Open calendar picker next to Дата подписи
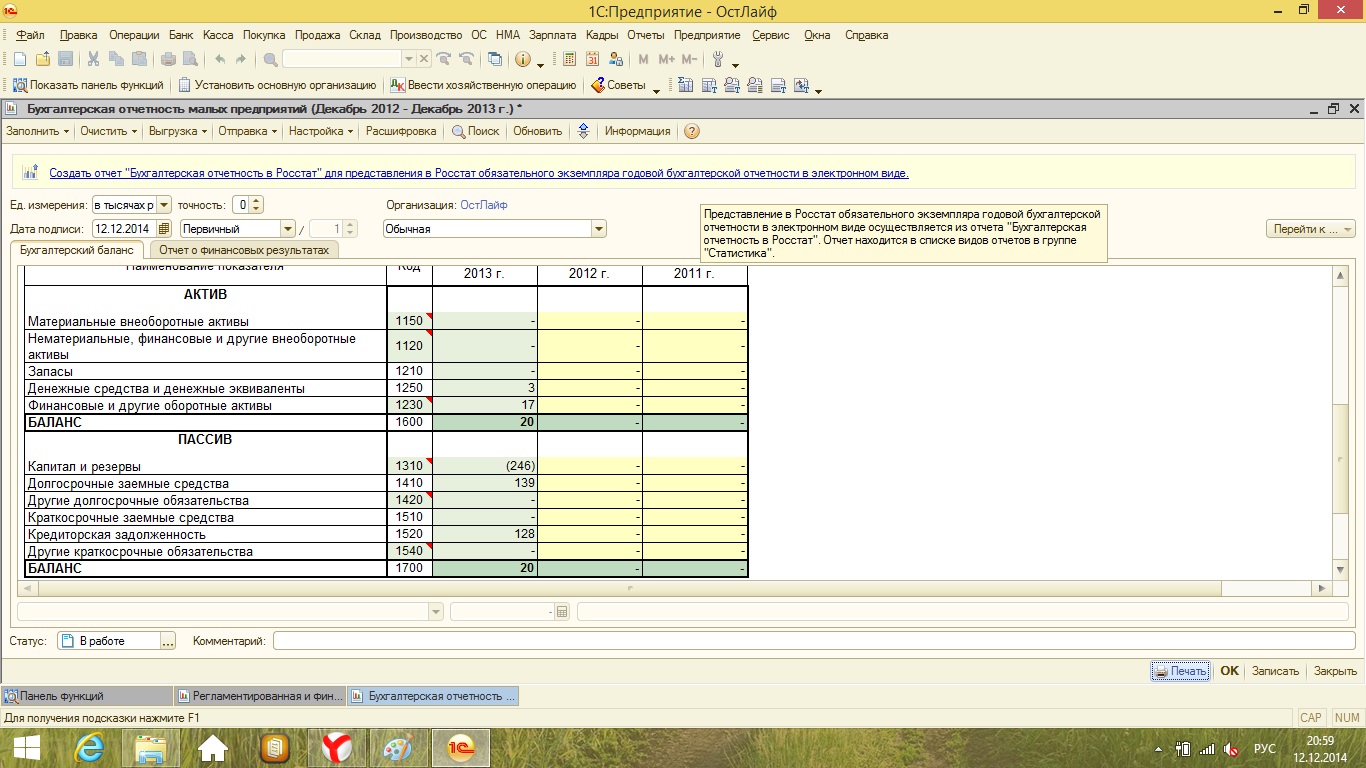This screenshot has height=768, width=1366. tap(165, 229)
